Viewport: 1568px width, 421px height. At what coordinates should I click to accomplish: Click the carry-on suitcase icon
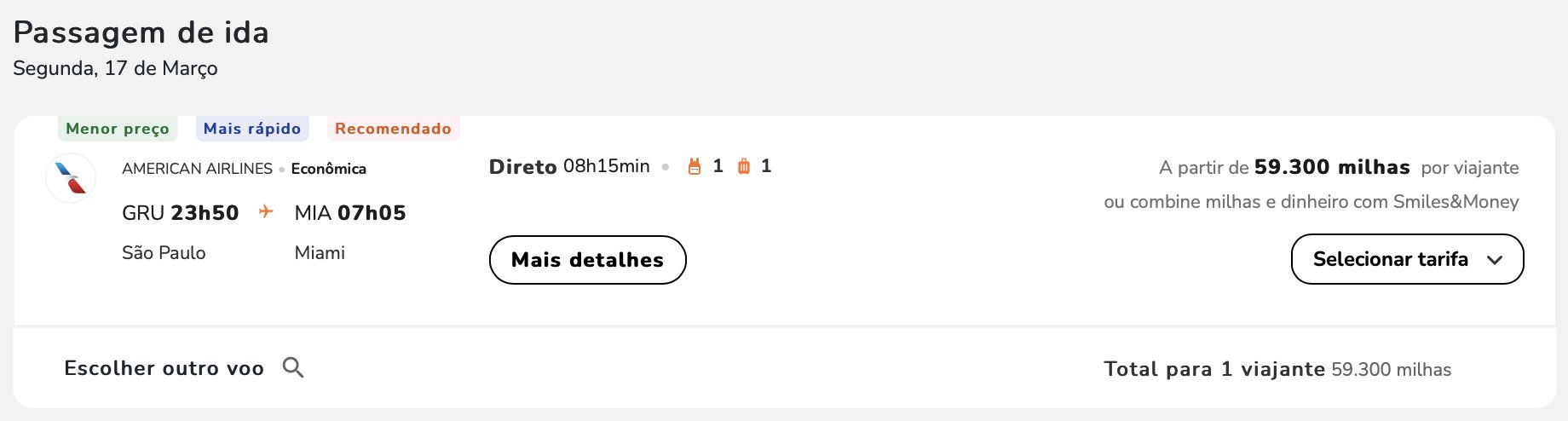point(743,167)
